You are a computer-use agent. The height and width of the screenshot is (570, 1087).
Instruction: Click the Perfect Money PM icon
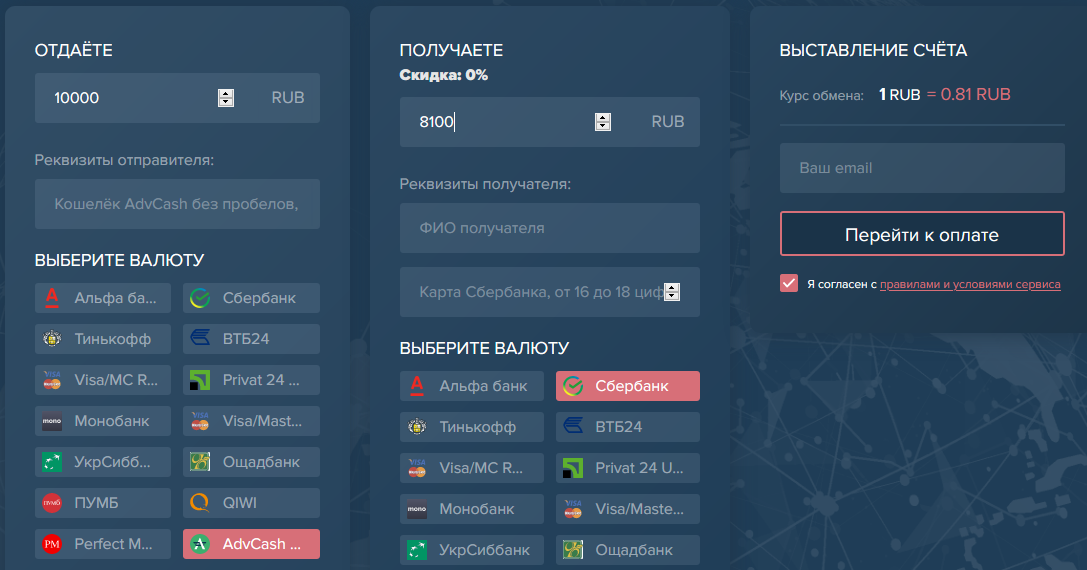pyautogui.click(x=52, y=545)
